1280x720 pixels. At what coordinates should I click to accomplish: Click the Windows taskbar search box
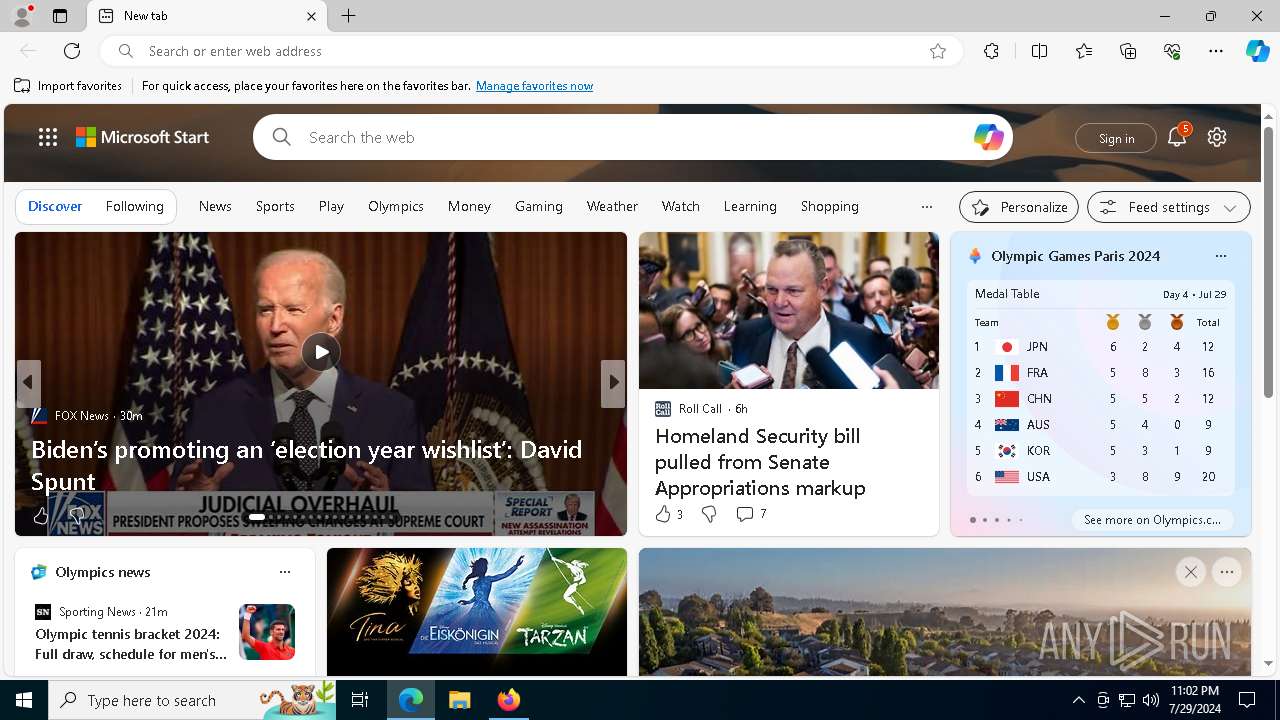tap(194, 700)
